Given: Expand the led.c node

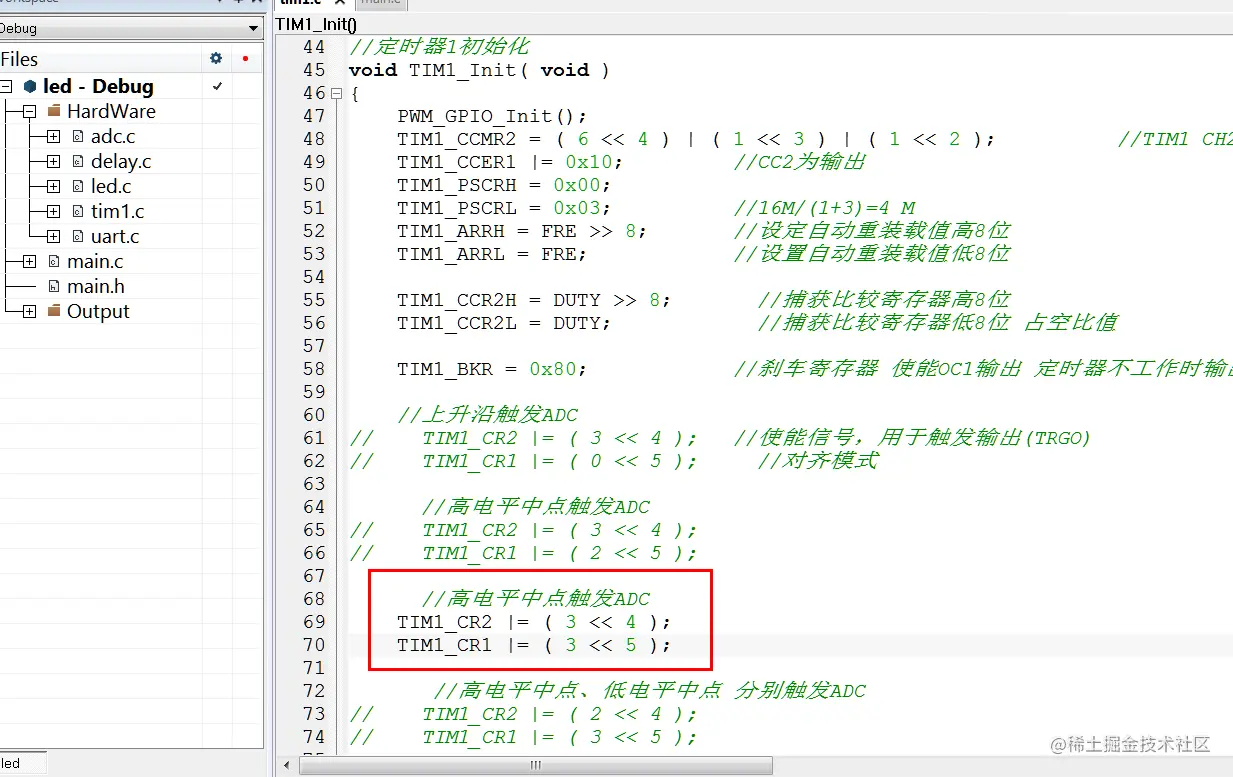Looking at the screenshot, I should [x=53, y=187].
